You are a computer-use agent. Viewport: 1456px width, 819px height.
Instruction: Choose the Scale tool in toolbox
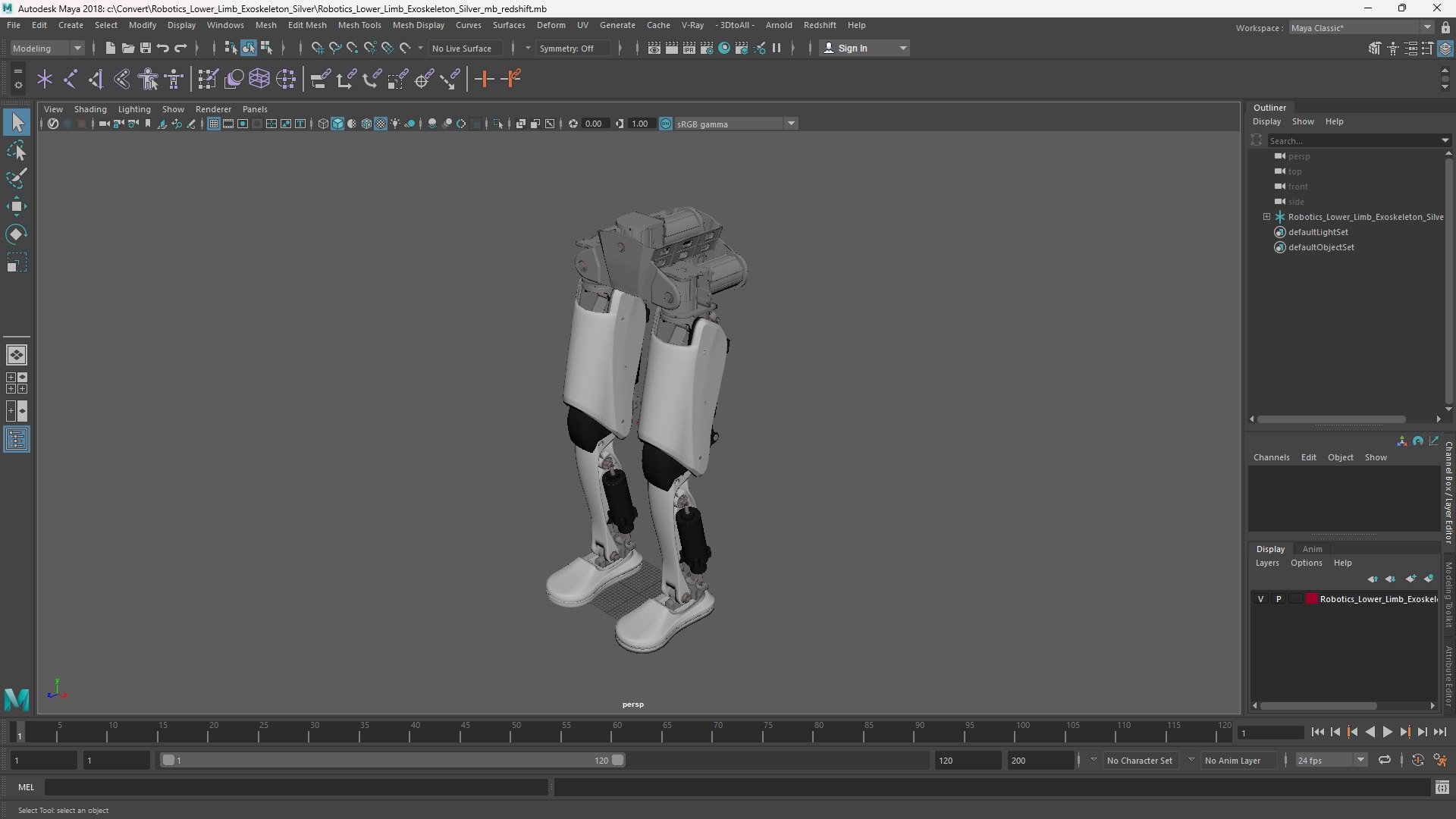(17, 262)
